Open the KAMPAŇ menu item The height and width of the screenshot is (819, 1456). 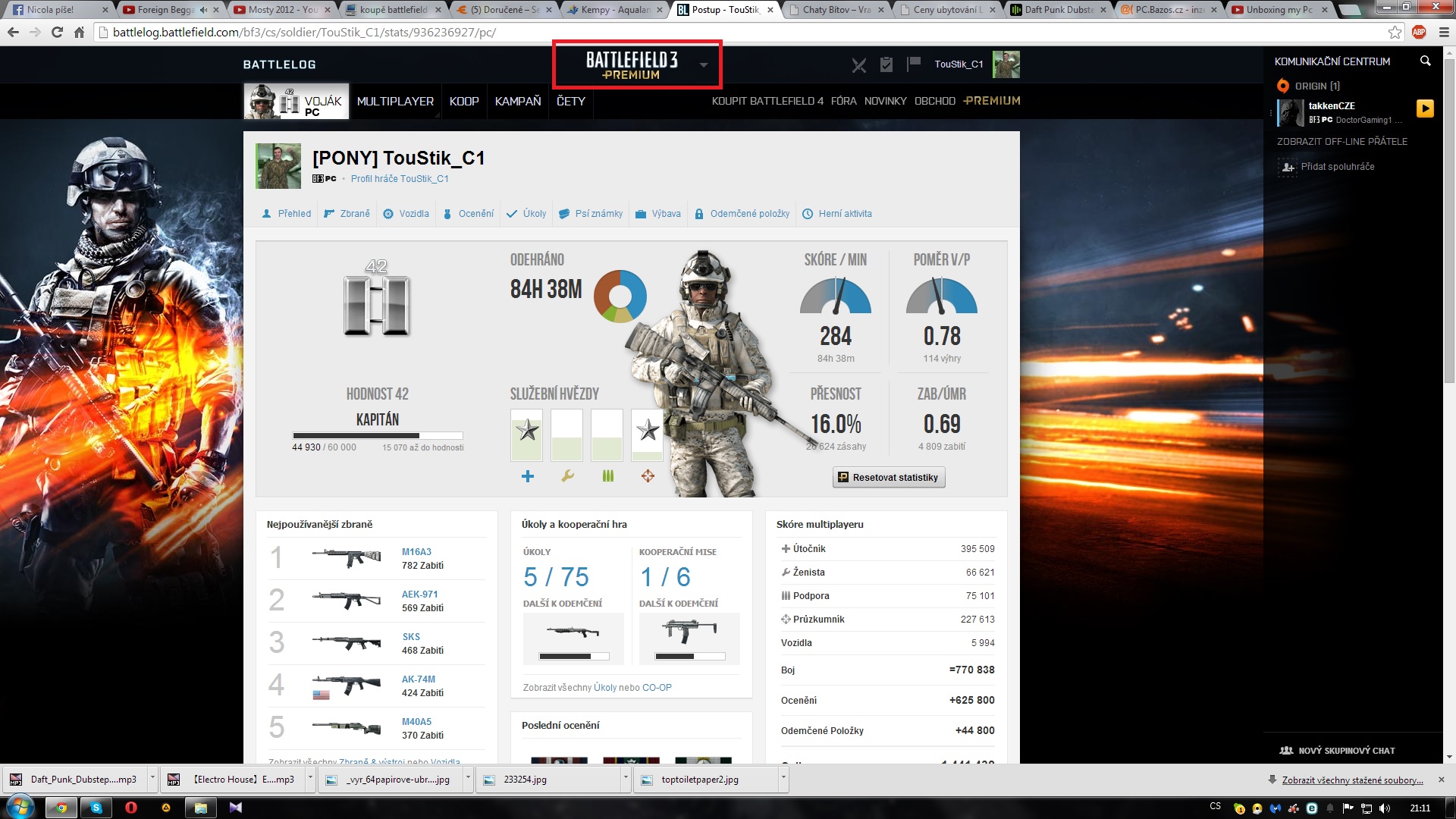pos(518,102)
